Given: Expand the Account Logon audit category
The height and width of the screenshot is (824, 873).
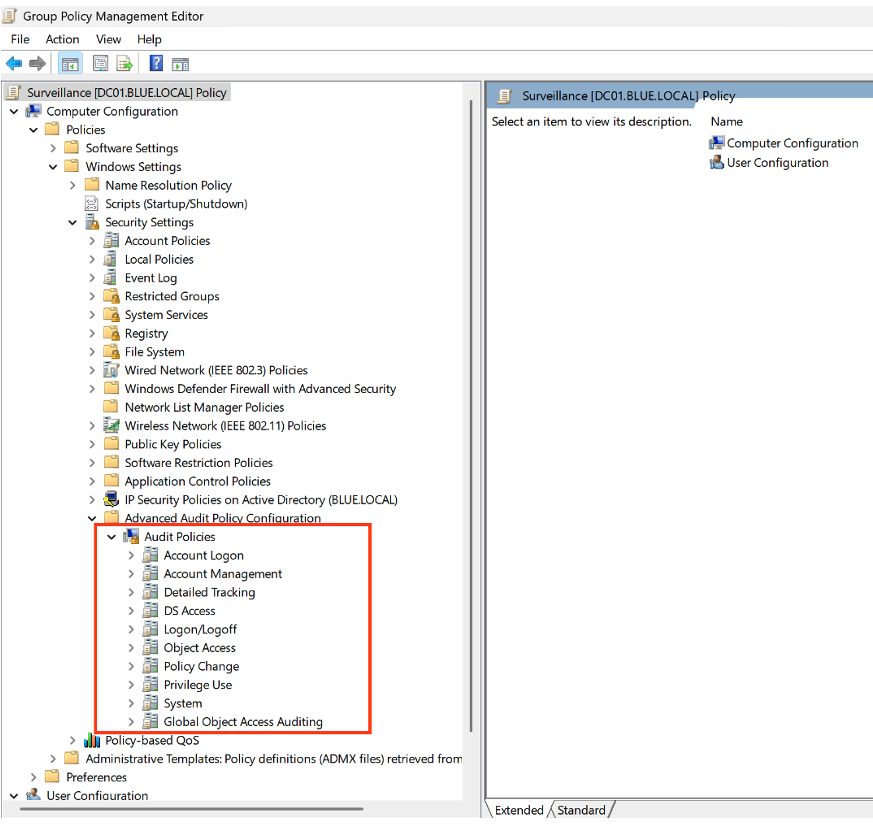Looking at the screenshot, I should pos(131,555).
